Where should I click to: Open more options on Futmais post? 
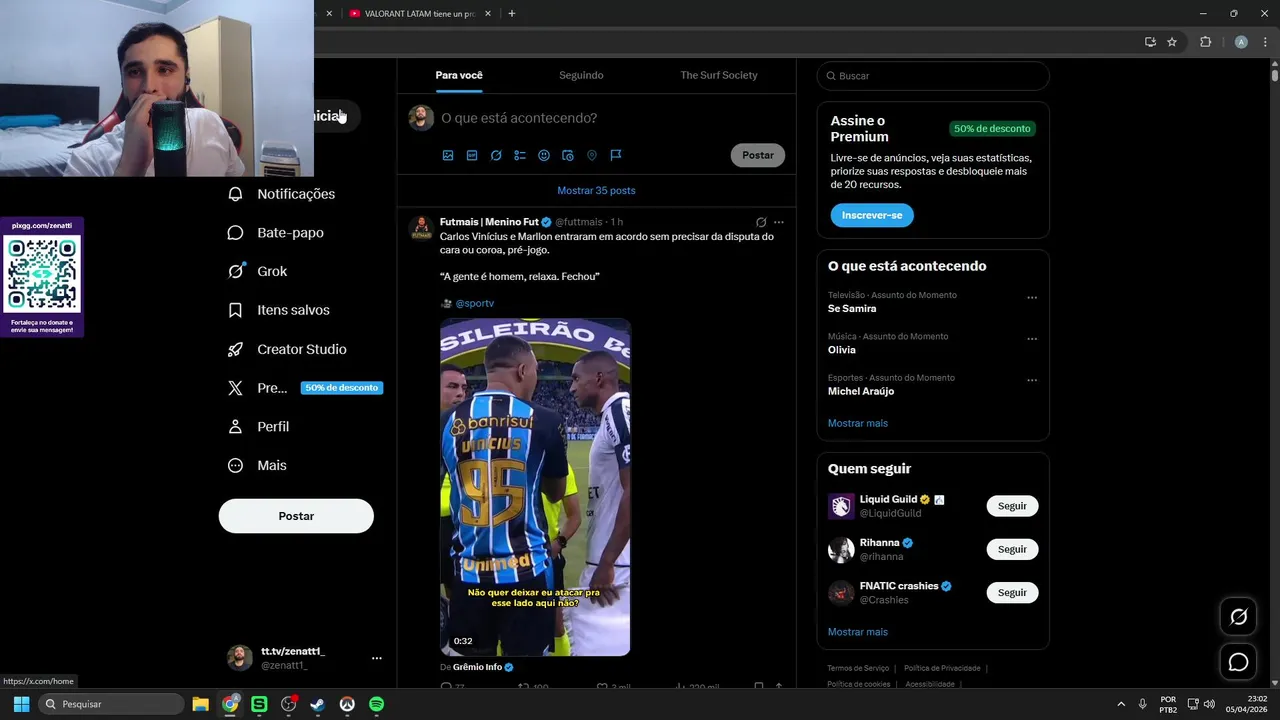779,222
